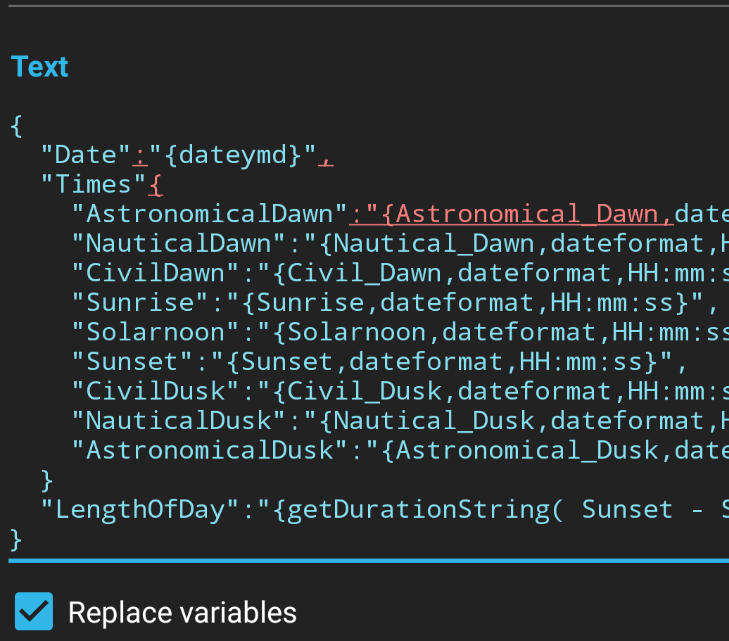
Task: Click the "NauticalDusk" key
Action: click(186, 420)
